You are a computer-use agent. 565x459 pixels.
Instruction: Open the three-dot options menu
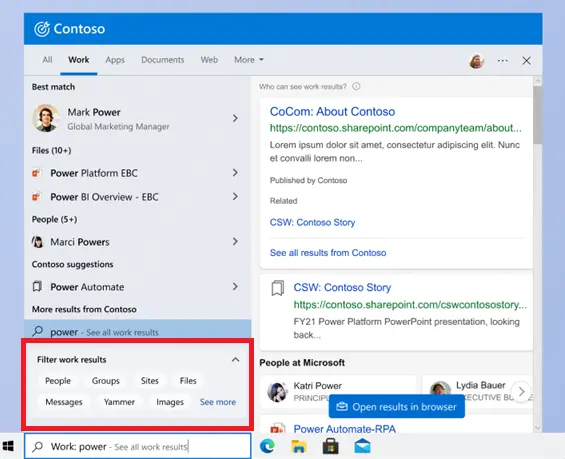[503, 61]
